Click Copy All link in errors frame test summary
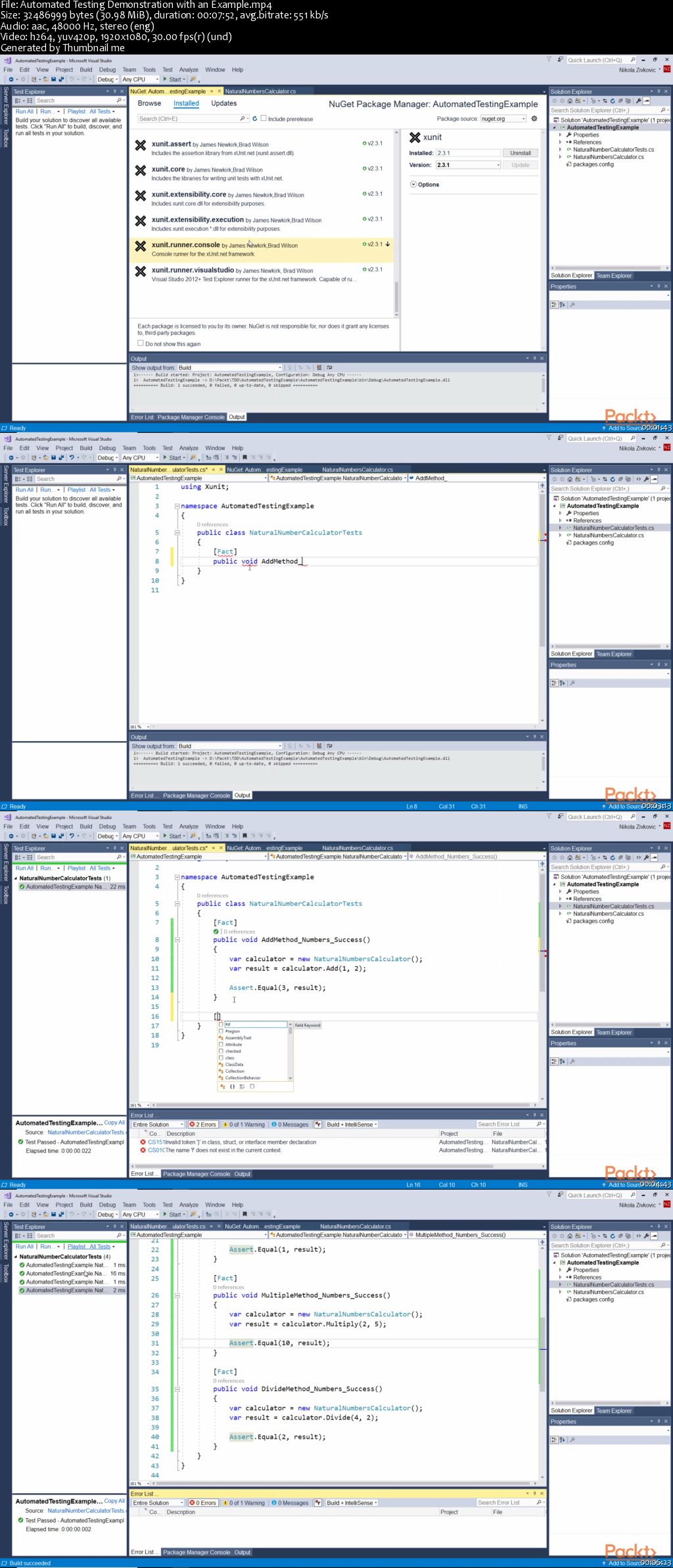 (x=114, y=1123)
